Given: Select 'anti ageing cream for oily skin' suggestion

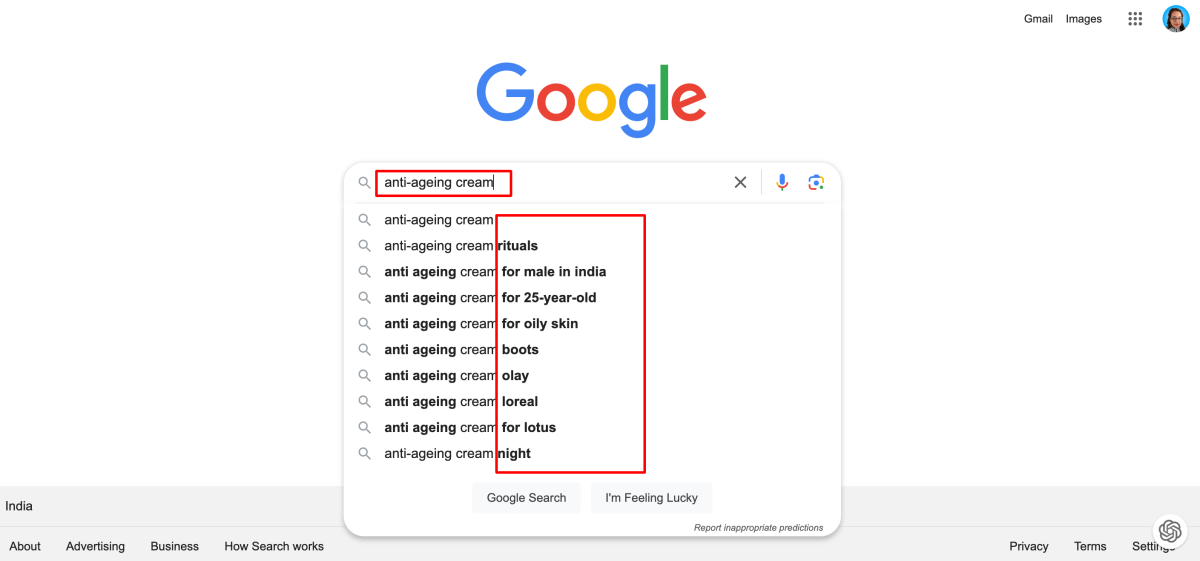Looking at the screenshot, I should coord(481,324).
